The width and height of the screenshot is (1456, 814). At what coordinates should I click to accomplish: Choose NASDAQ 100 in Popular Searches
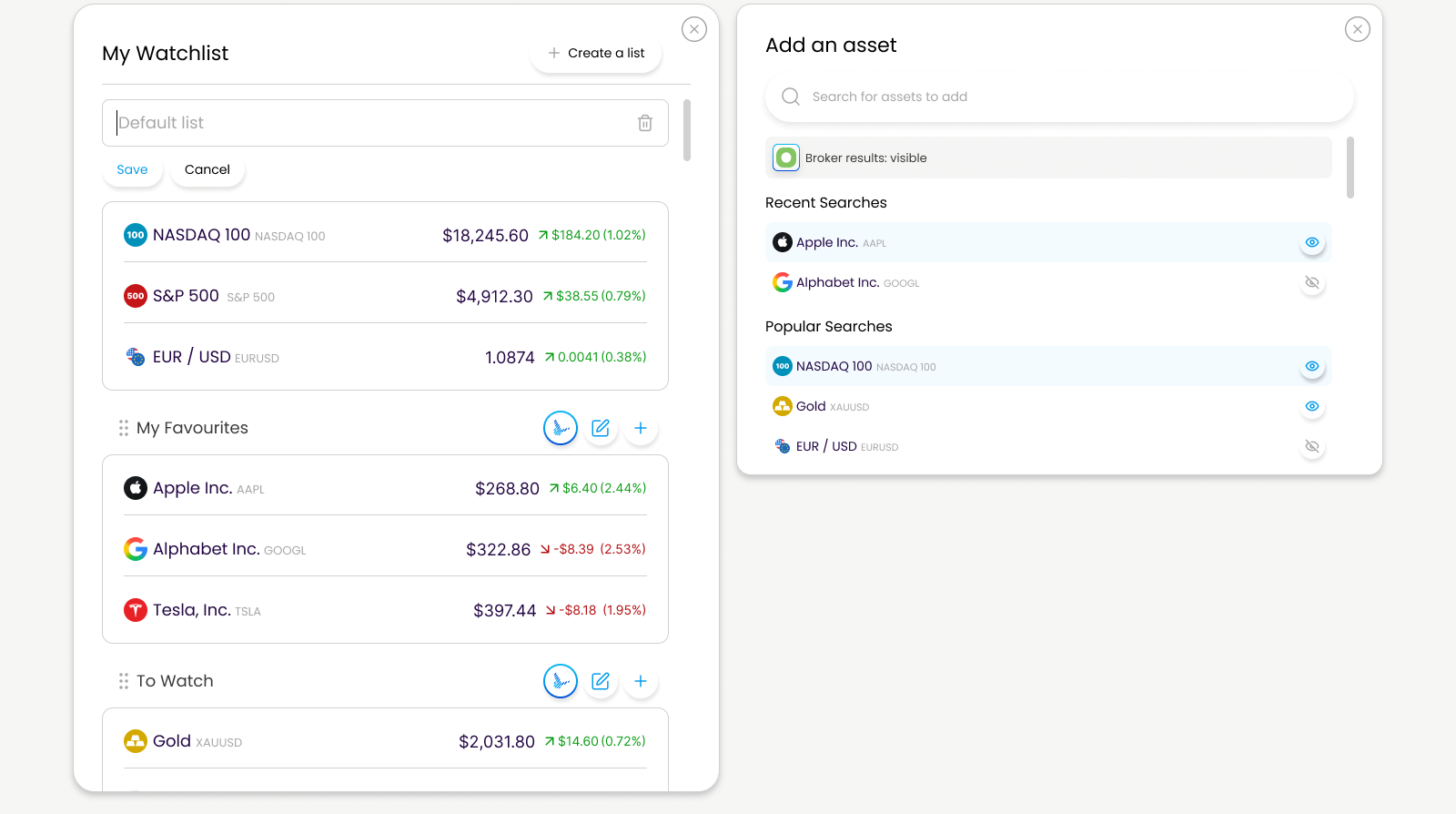[x=1048, y=366]
